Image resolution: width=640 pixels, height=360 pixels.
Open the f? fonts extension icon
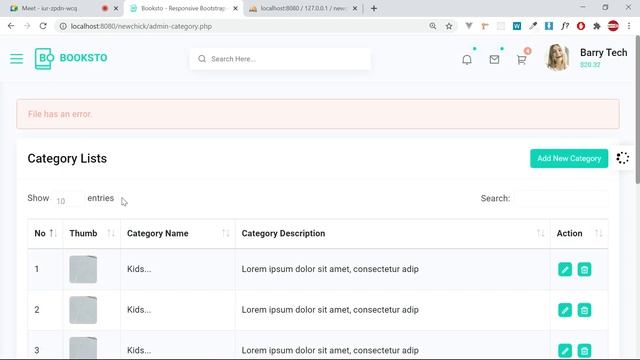565,26
